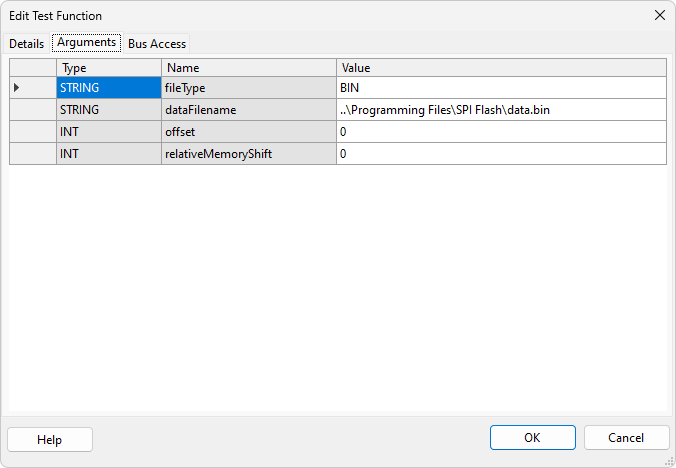Select the Arguments tab
The image size is (676, 468).
click(86, 43)
